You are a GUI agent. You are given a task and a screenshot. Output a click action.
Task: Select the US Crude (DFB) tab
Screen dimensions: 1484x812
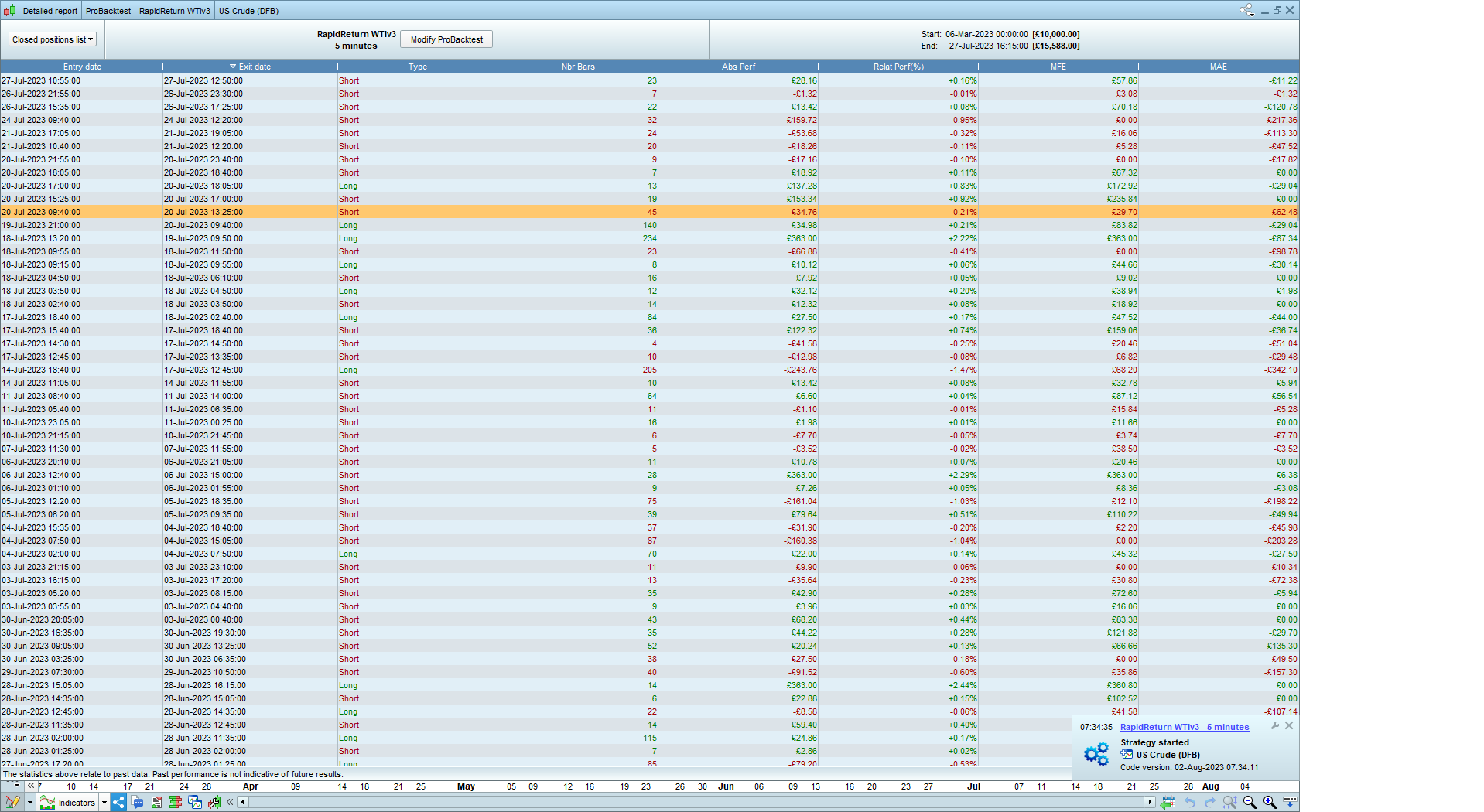tap(248, 11)
